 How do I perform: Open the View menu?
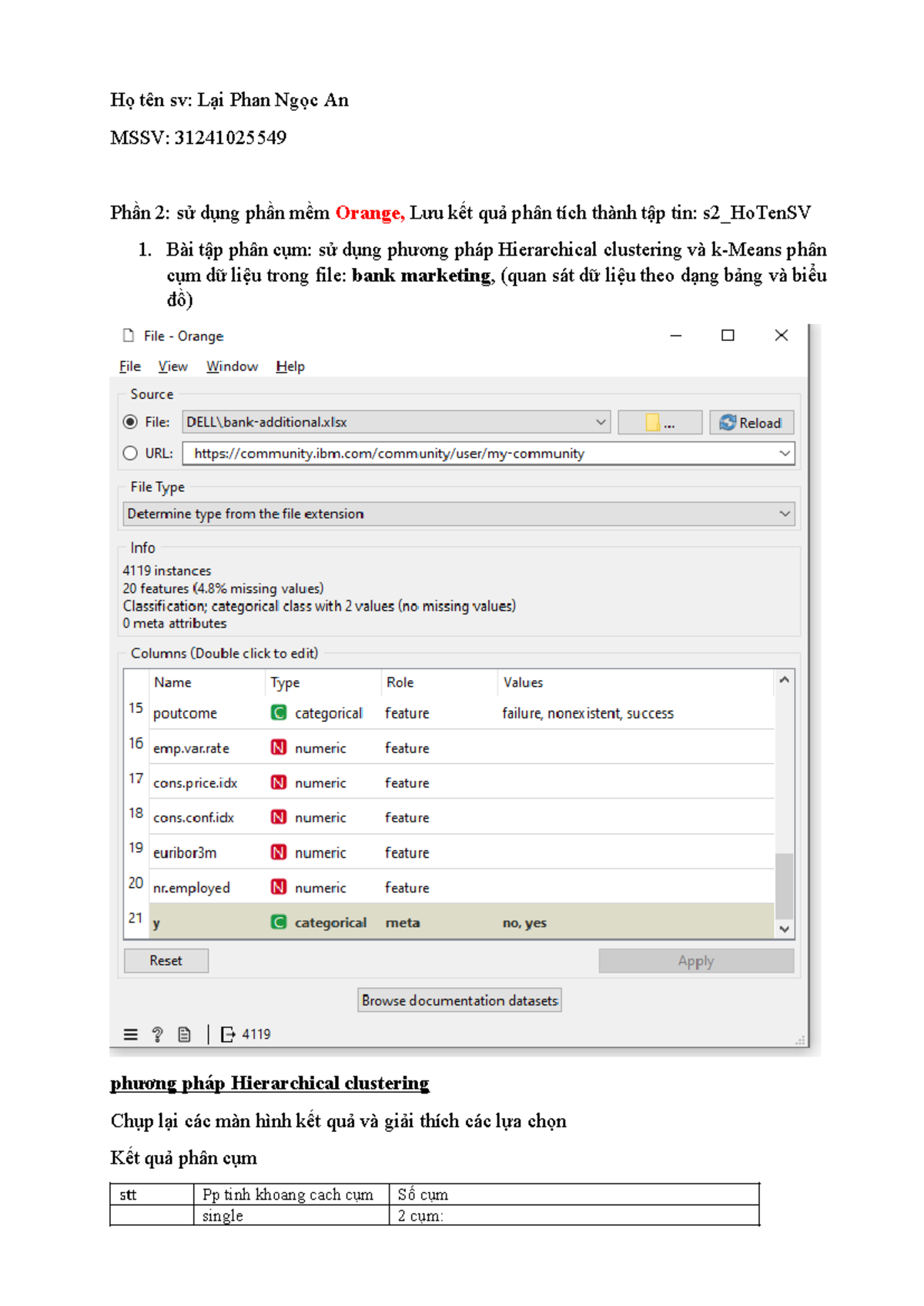coord(172,367)
